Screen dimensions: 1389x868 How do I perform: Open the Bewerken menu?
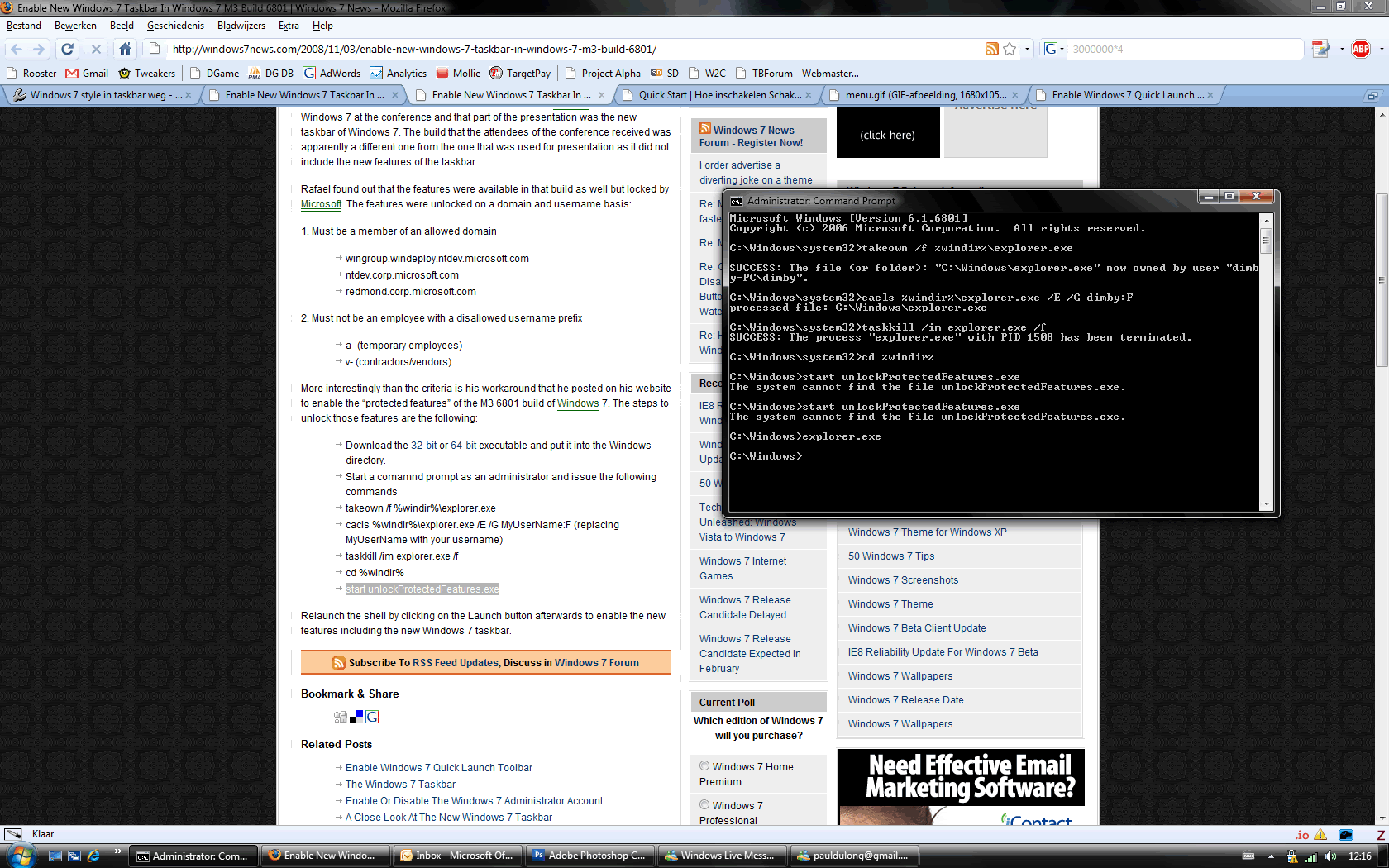(75, 26)
